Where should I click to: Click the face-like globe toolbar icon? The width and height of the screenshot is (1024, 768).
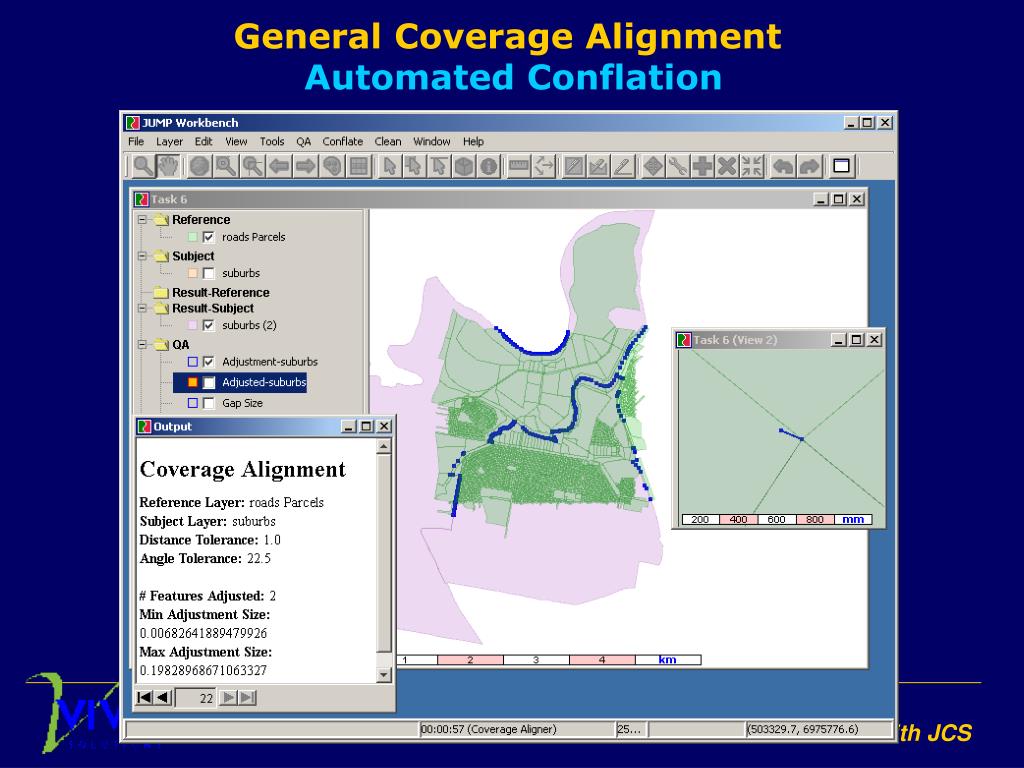click(332, 166)
